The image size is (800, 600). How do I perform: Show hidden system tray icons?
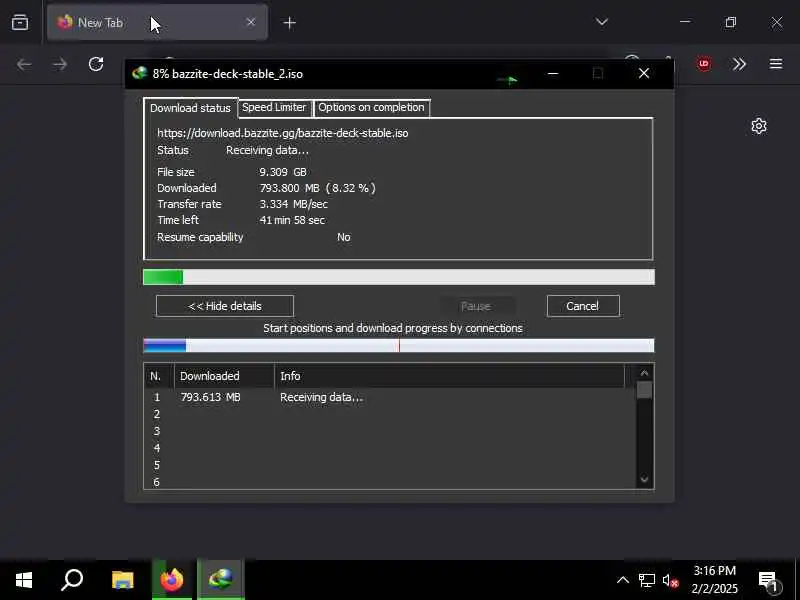click(623, 580)
